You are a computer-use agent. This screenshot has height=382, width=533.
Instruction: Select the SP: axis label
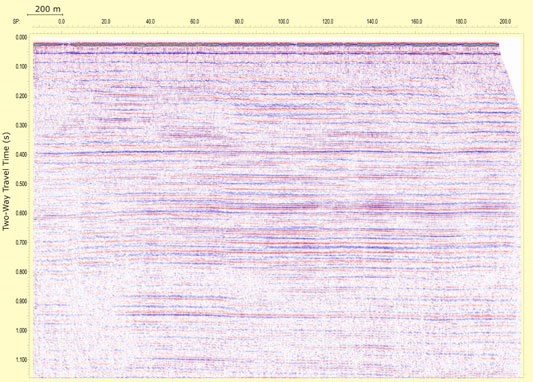coord(16,22)
